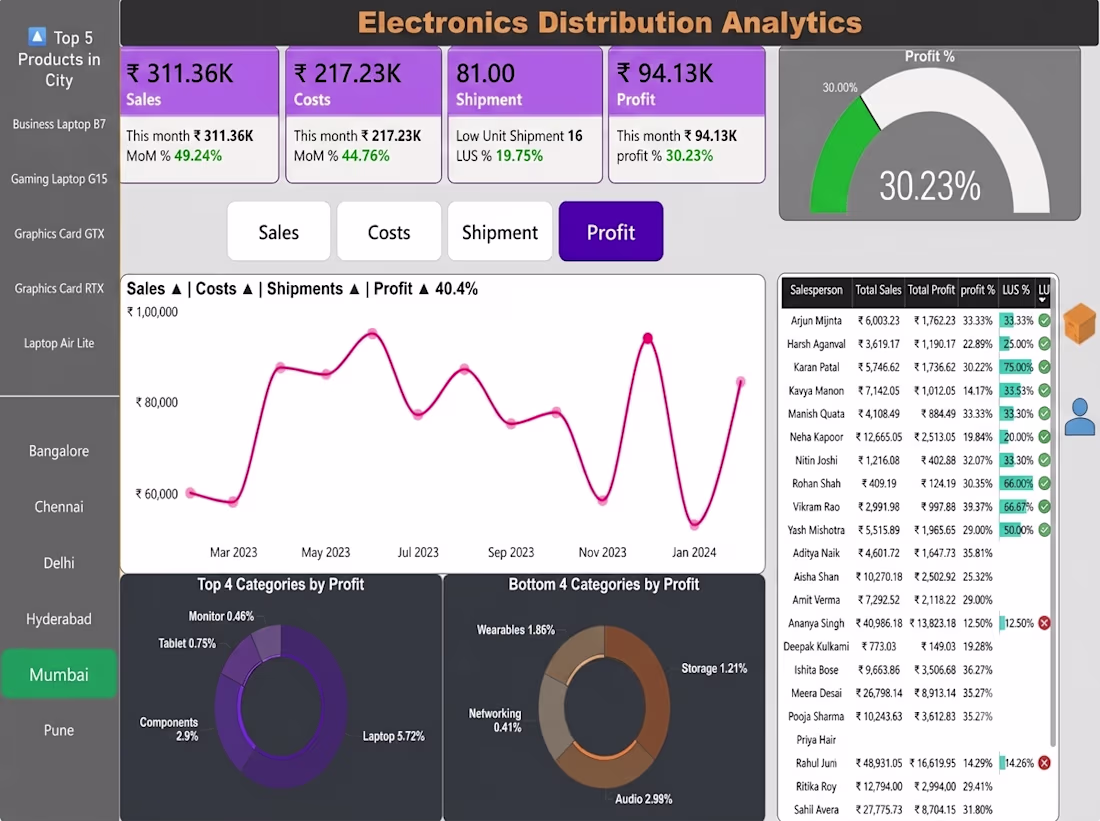Filter by Bangalore city
This screenshot has width=1100, height=821.
pyautogui.click(x=59, y=451)
